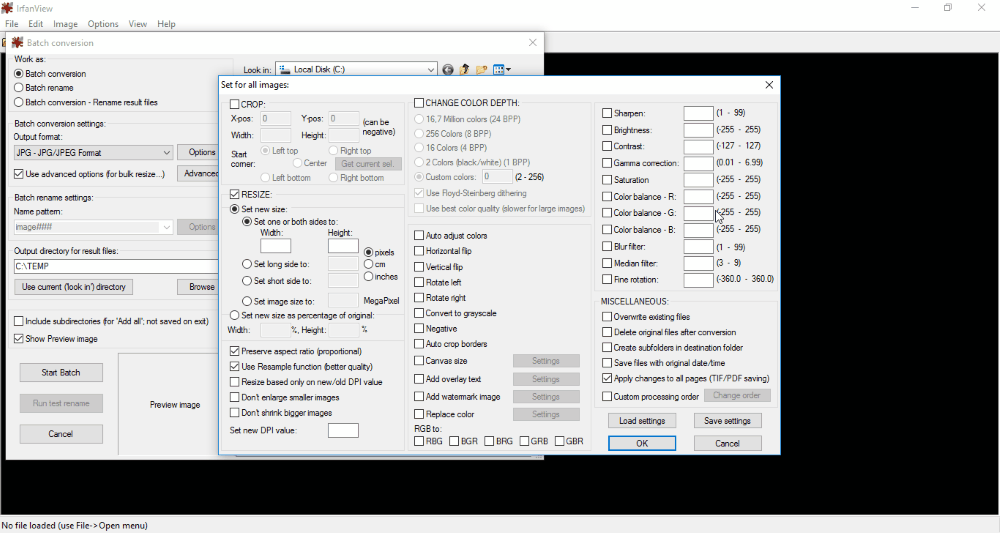
Task: Select Set new size as percentage
Action: point(235,315)
